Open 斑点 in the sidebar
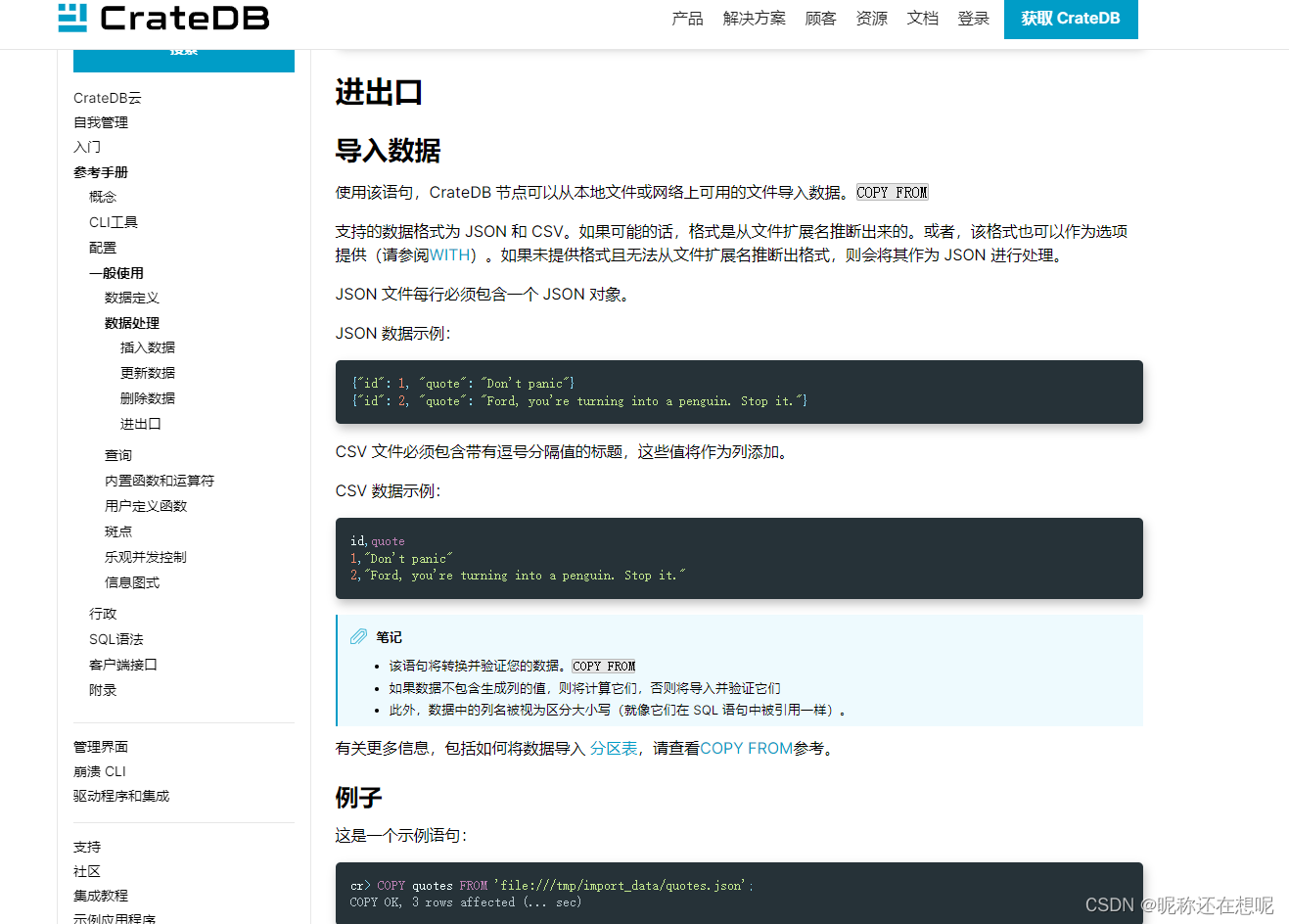 pyautogui.click(x=118, y=531)
